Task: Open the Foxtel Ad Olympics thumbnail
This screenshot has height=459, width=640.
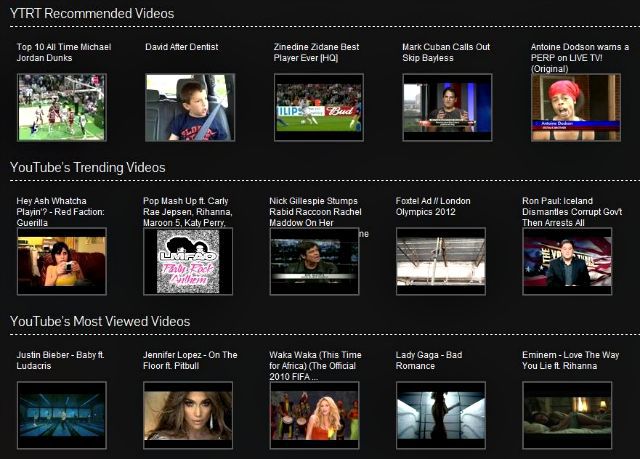Action: pos(441,262)
